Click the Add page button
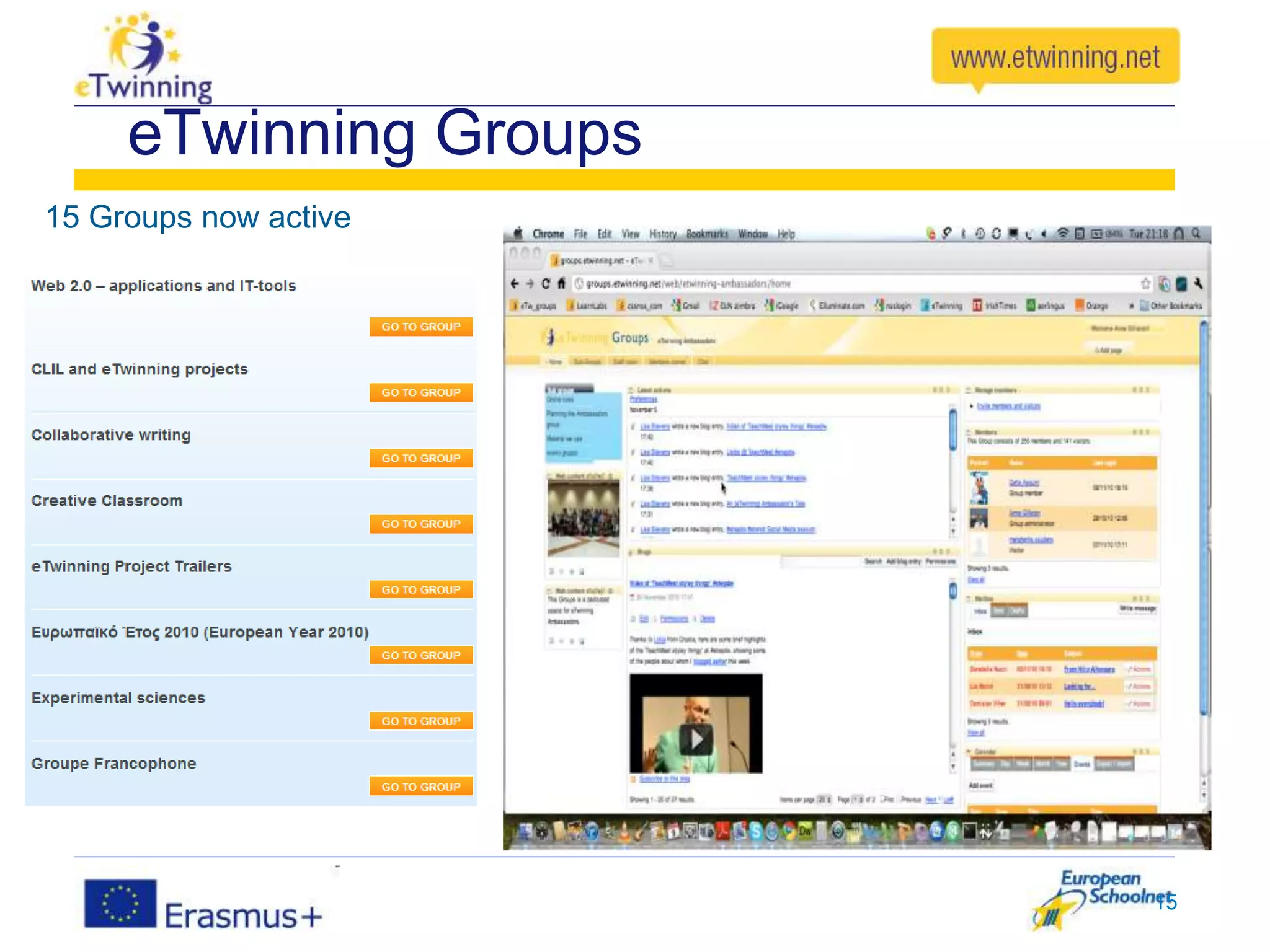 tap(1109, 350)
